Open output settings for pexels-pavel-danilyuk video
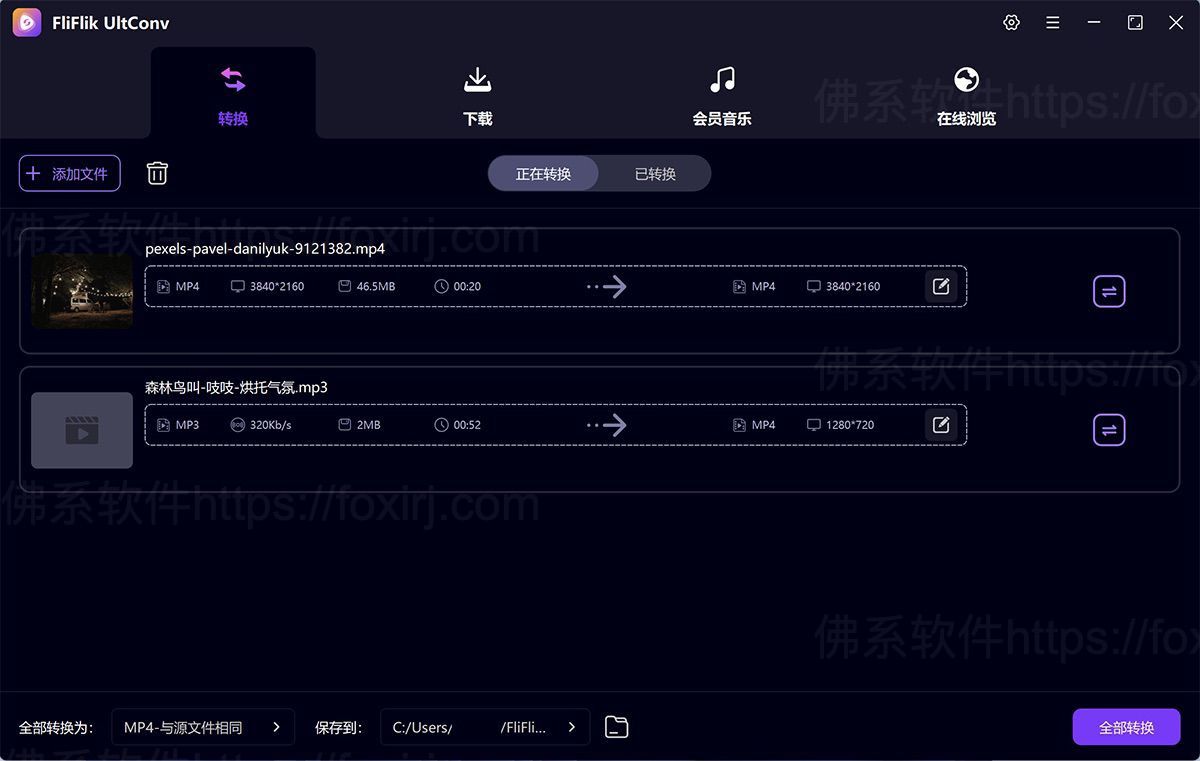1200x761 pixels. point(940,286)
